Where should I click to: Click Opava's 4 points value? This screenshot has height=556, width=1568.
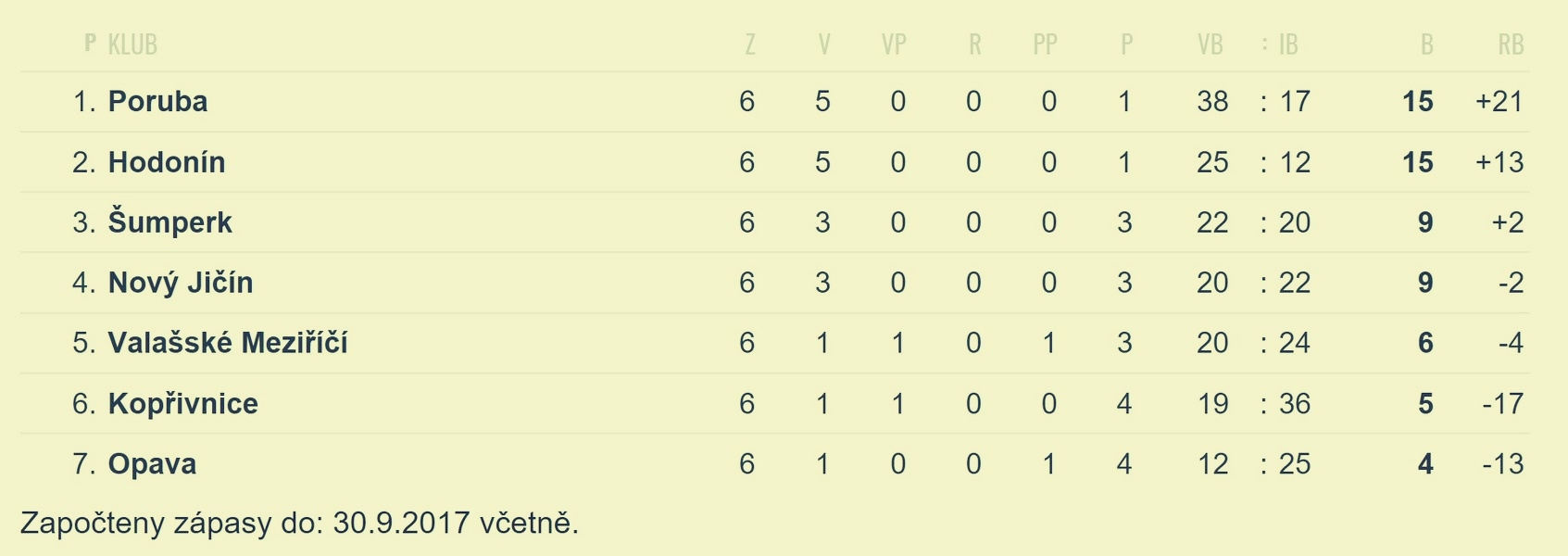coord(1425,463)
